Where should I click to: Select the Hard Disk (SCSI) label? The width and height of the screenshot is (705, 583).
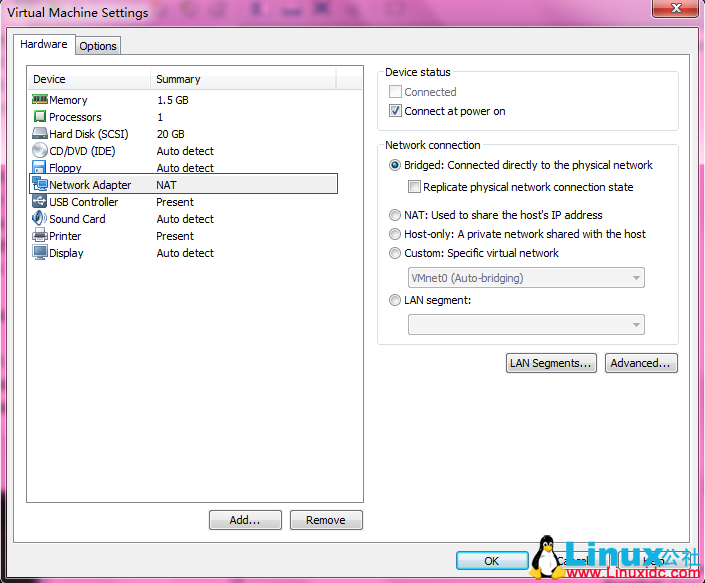point(89,134)
